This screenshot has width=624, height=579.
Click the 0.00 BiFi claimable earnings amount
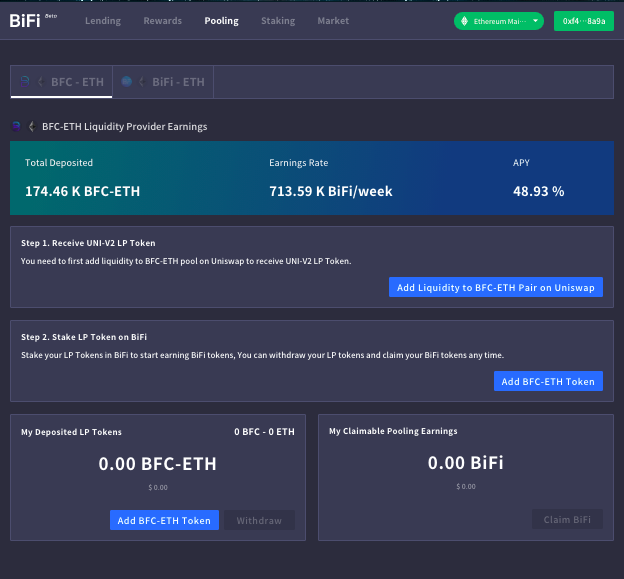(x=466, y=463)
